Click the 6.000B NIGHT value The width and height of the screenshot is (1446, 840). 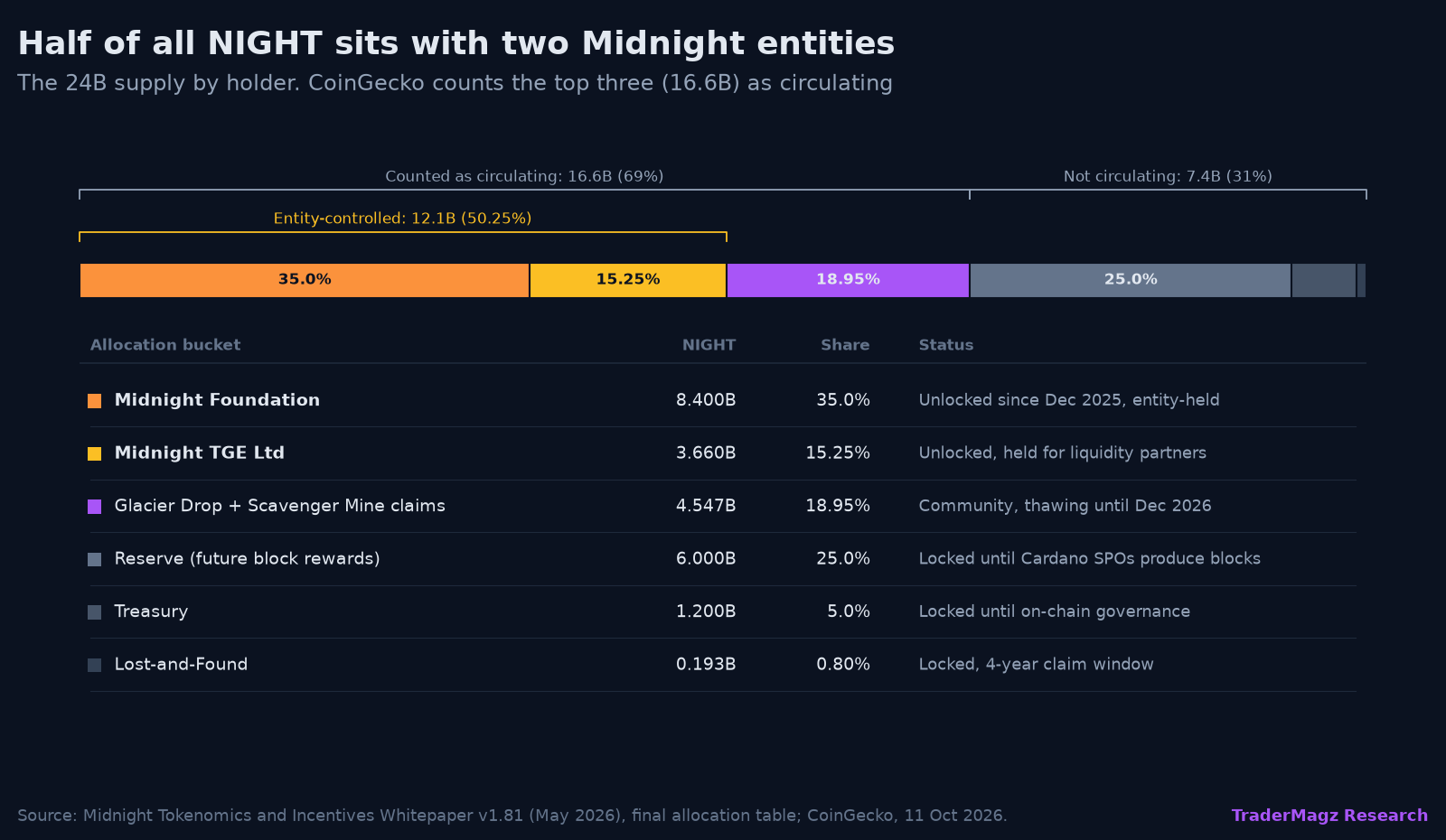tap(706, 558)
